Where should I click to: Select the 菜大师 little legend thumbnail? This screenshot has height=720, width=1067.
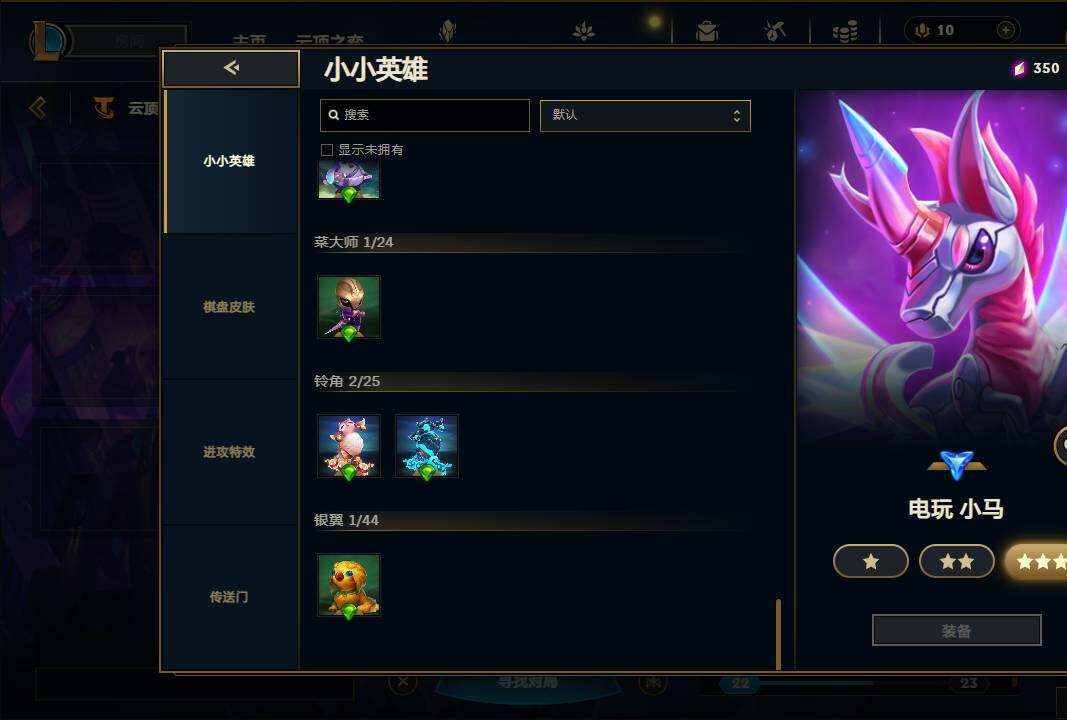pyautogui.click(x=349, y=307)
